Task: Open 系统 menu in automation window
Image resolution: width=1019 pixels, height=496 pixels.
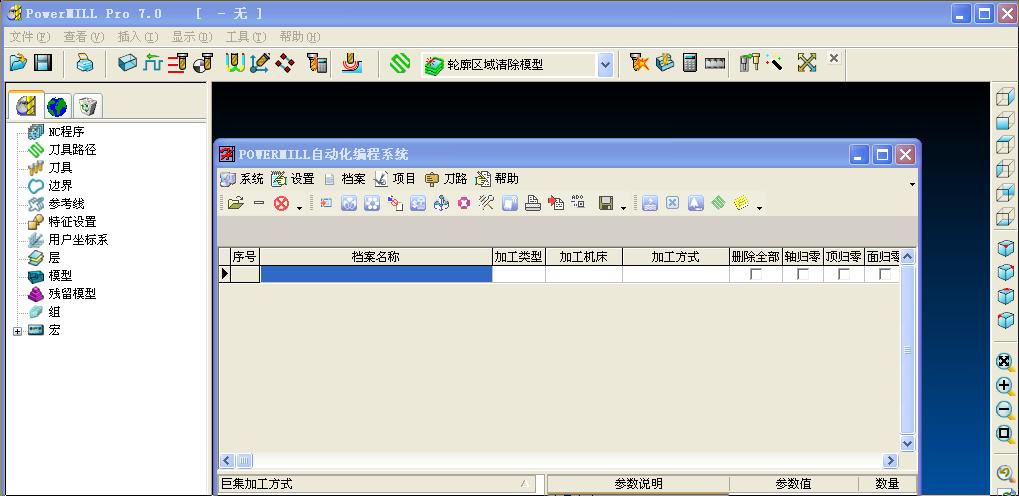Action: tap(242, 179)
